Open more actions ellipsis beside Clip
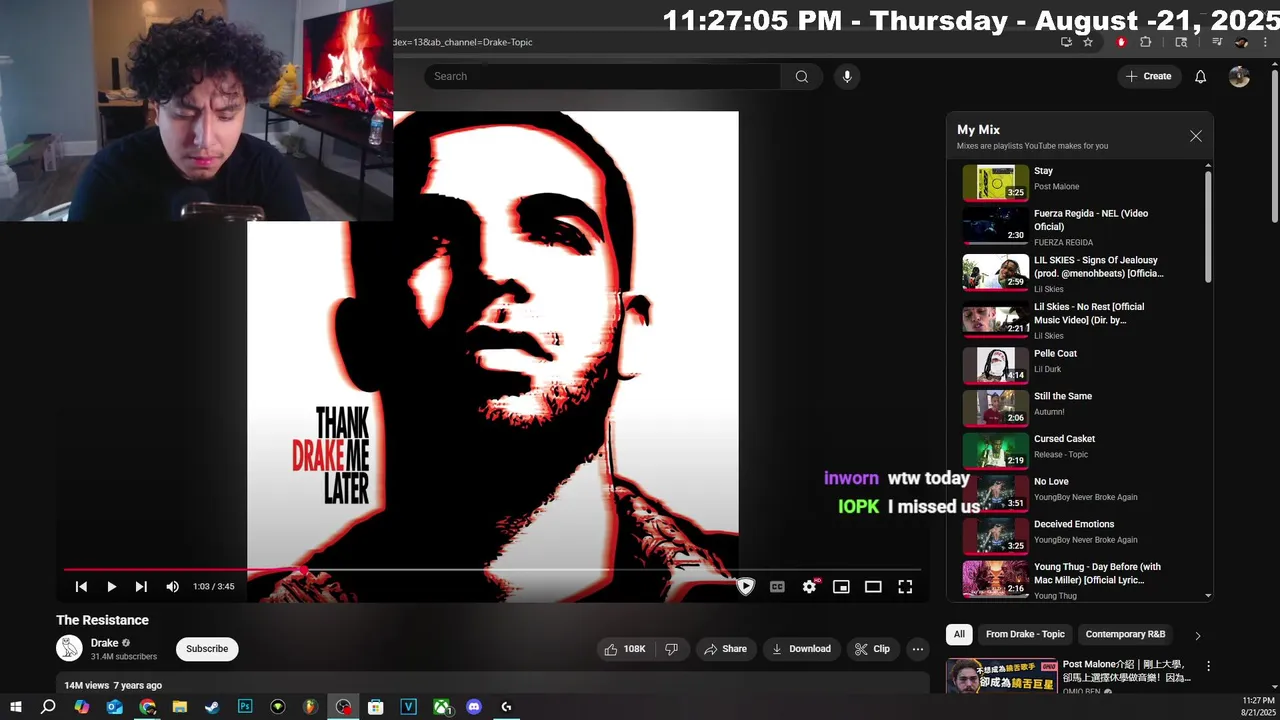The height and width of the screenshot is (720, 1280). pyautogui.click(x=917, y=649)
